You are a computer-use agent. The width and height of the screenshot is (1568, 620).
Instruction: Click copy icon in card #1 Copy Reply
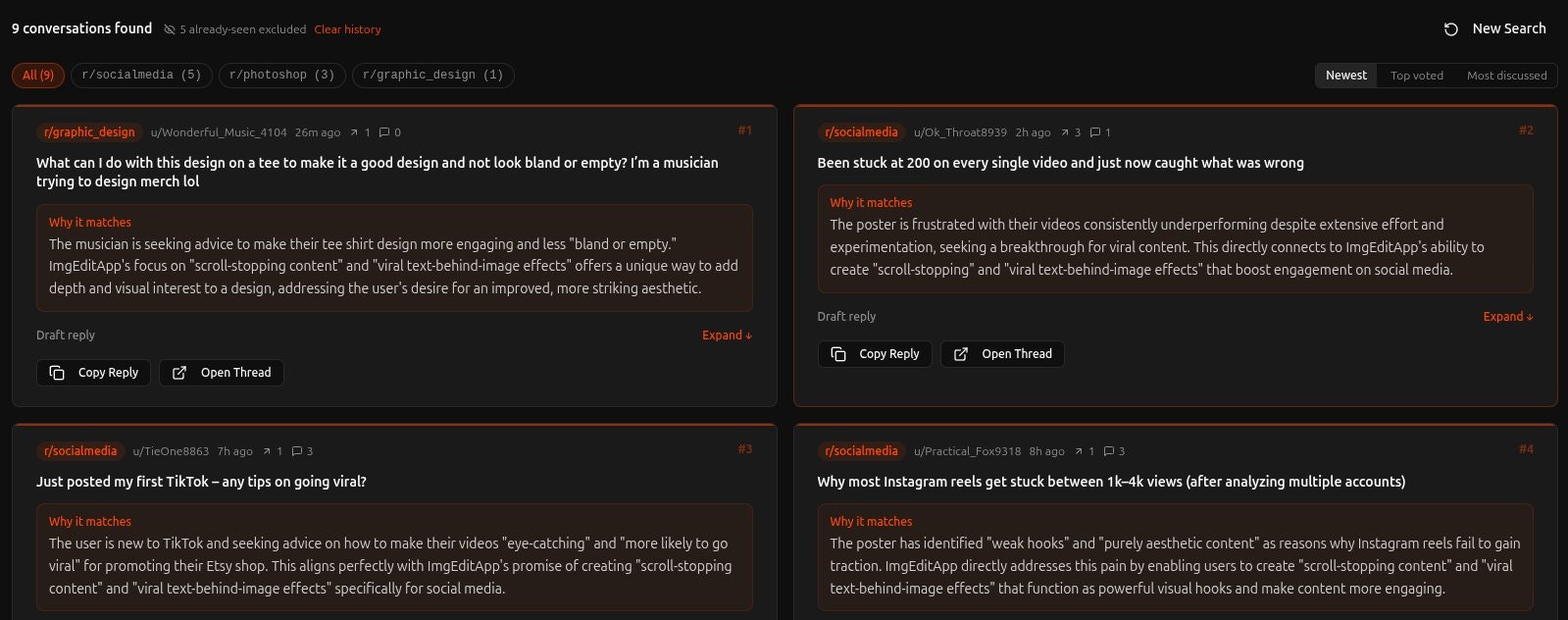(57, 373)
